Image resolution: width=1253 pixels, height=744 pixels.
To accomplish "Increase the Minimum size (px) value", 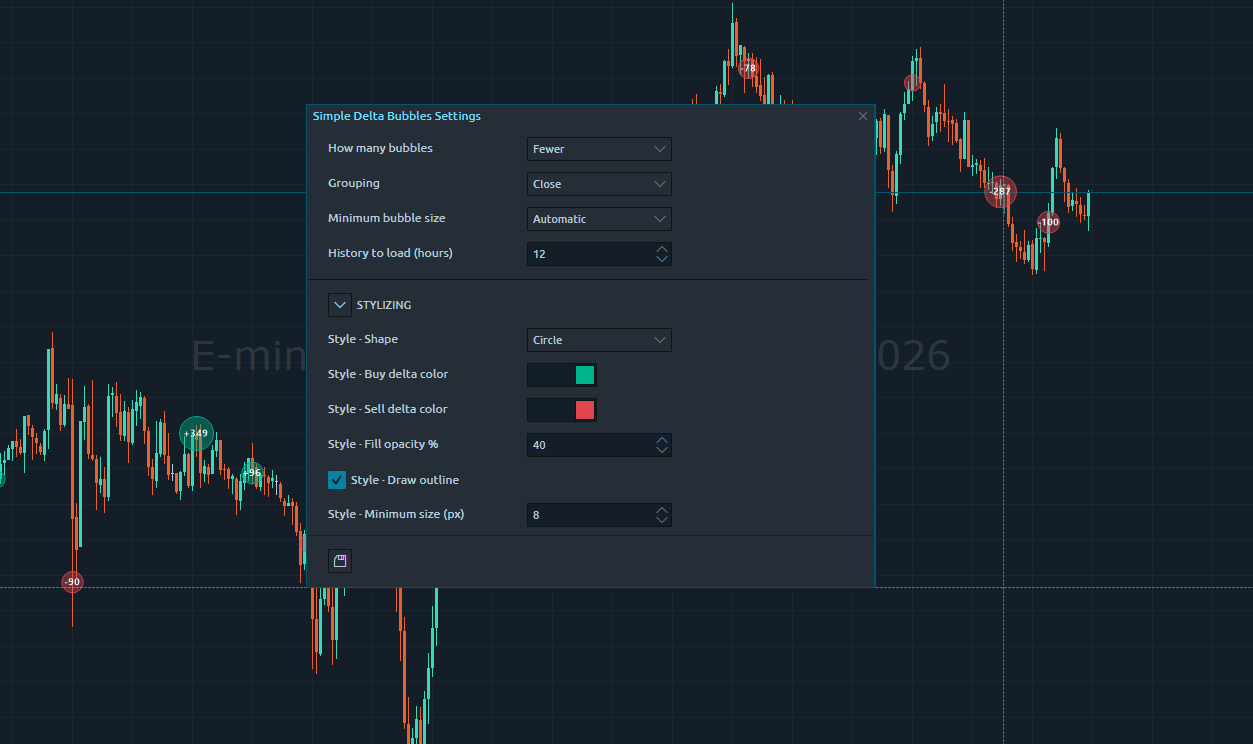I will point(662,509).
